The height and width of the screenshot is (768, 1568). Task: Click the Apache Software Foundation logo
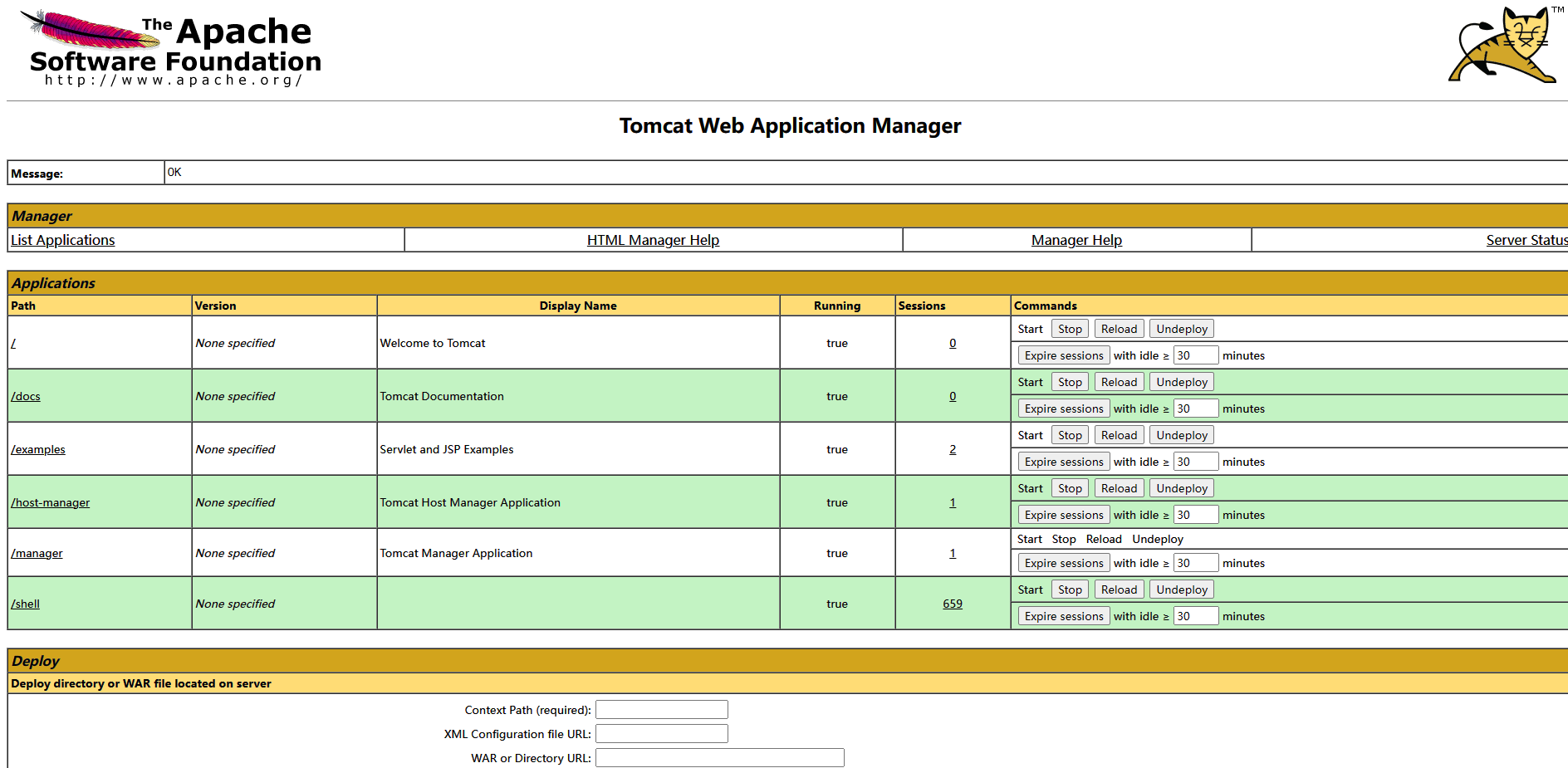171,48
